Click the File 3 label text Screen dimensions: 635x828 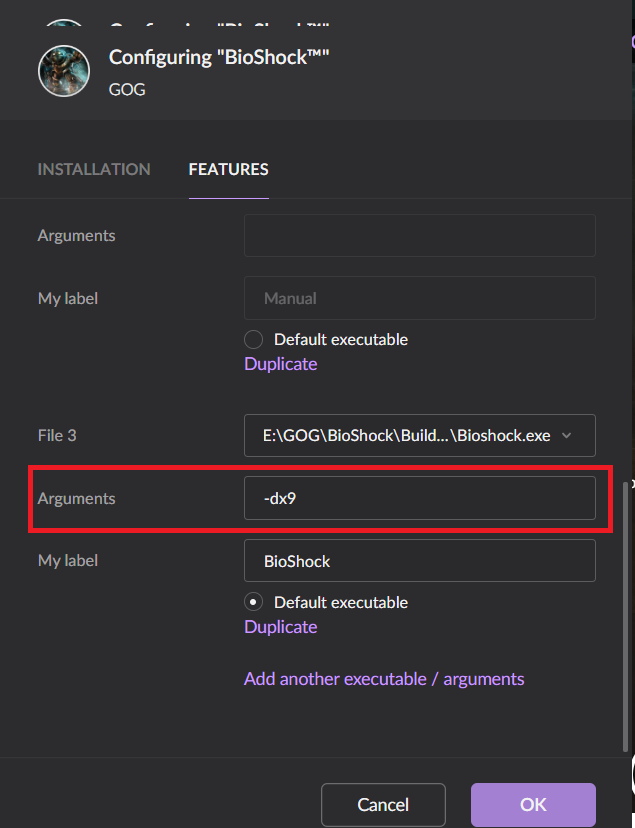coord(57,435)
